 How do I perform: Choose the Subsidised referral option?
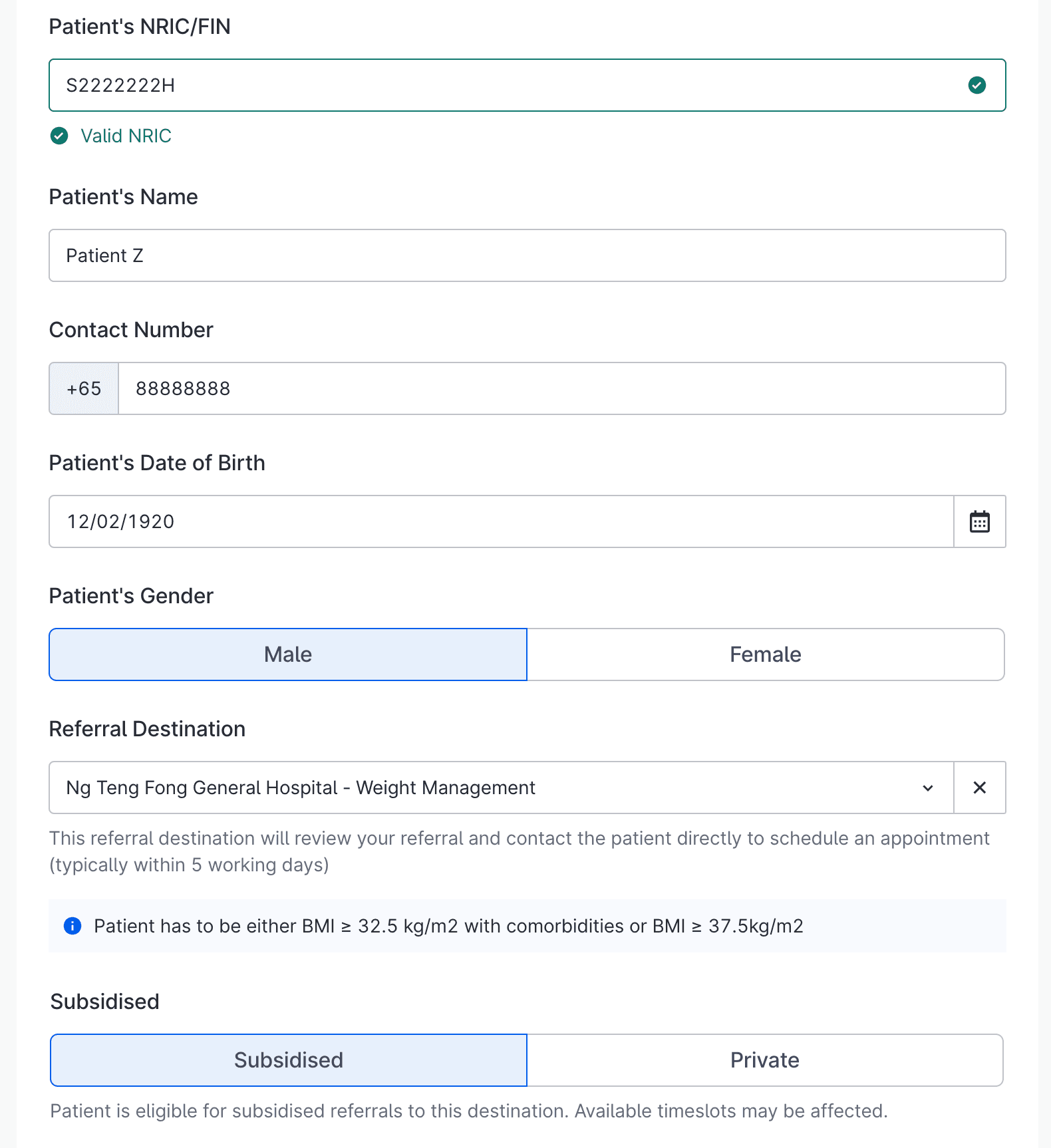pyautogui.click(x=289, y=1060)
